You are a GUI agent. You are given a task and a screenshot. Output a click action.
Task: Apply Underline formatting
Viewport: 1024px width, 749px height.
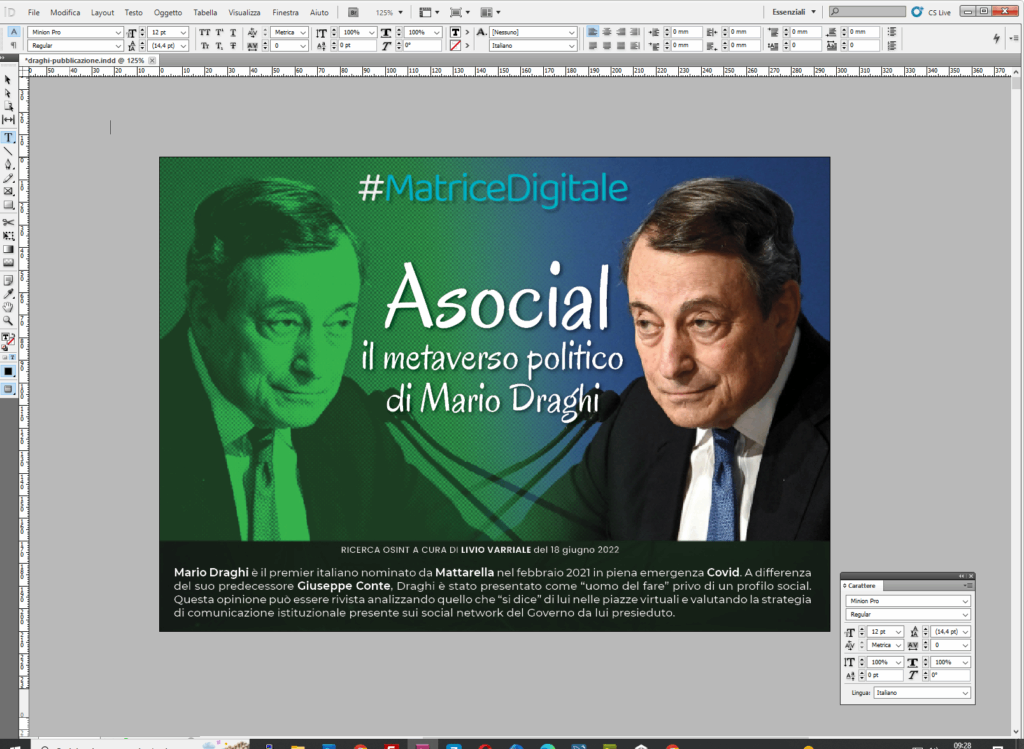coord(233,33)
